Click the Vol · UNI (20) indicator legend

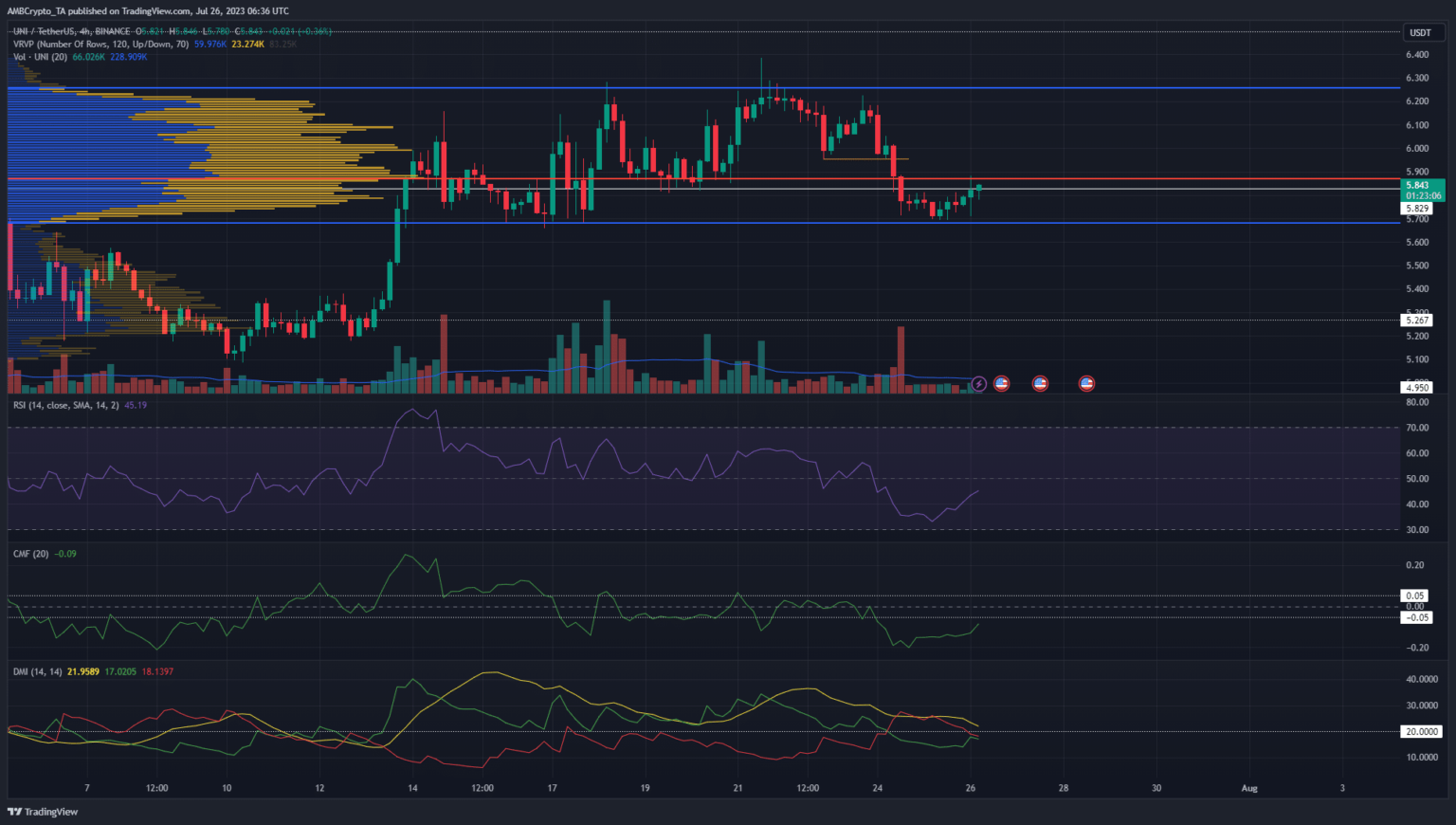coord(40,57)
